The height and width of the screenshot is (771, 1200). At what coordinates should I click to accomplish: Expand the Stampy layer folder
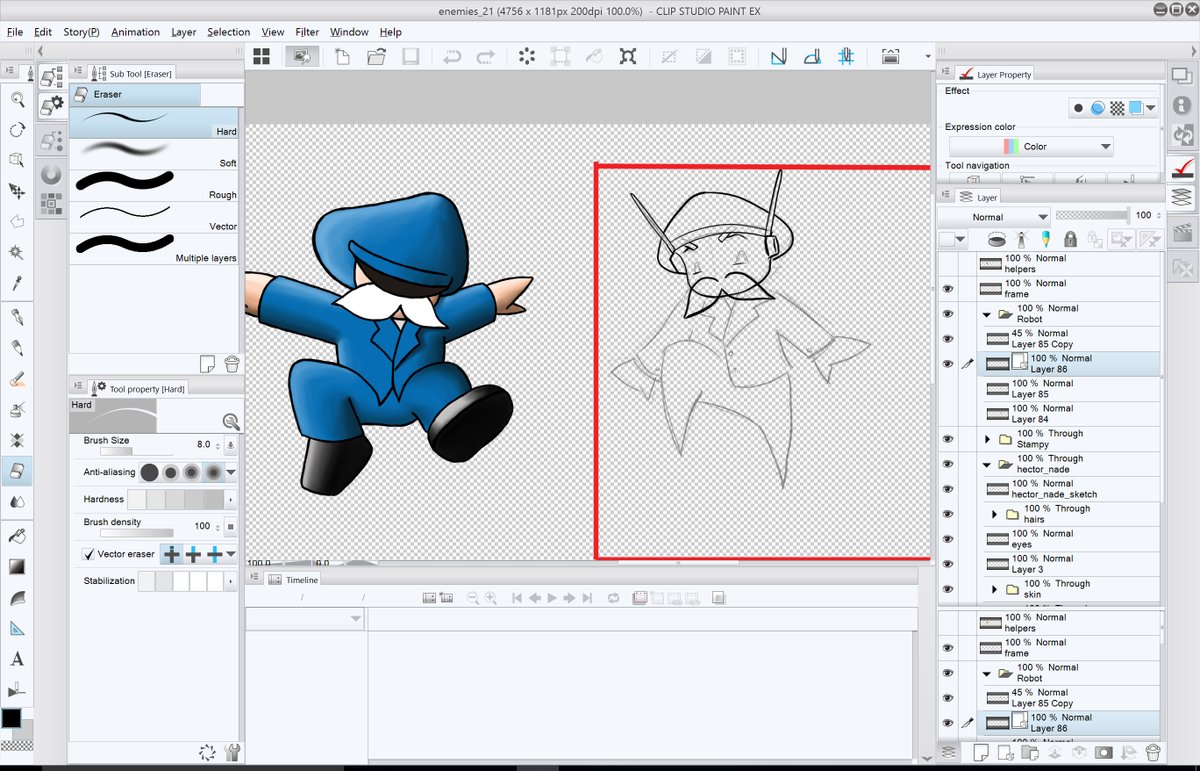pos(988,439)
